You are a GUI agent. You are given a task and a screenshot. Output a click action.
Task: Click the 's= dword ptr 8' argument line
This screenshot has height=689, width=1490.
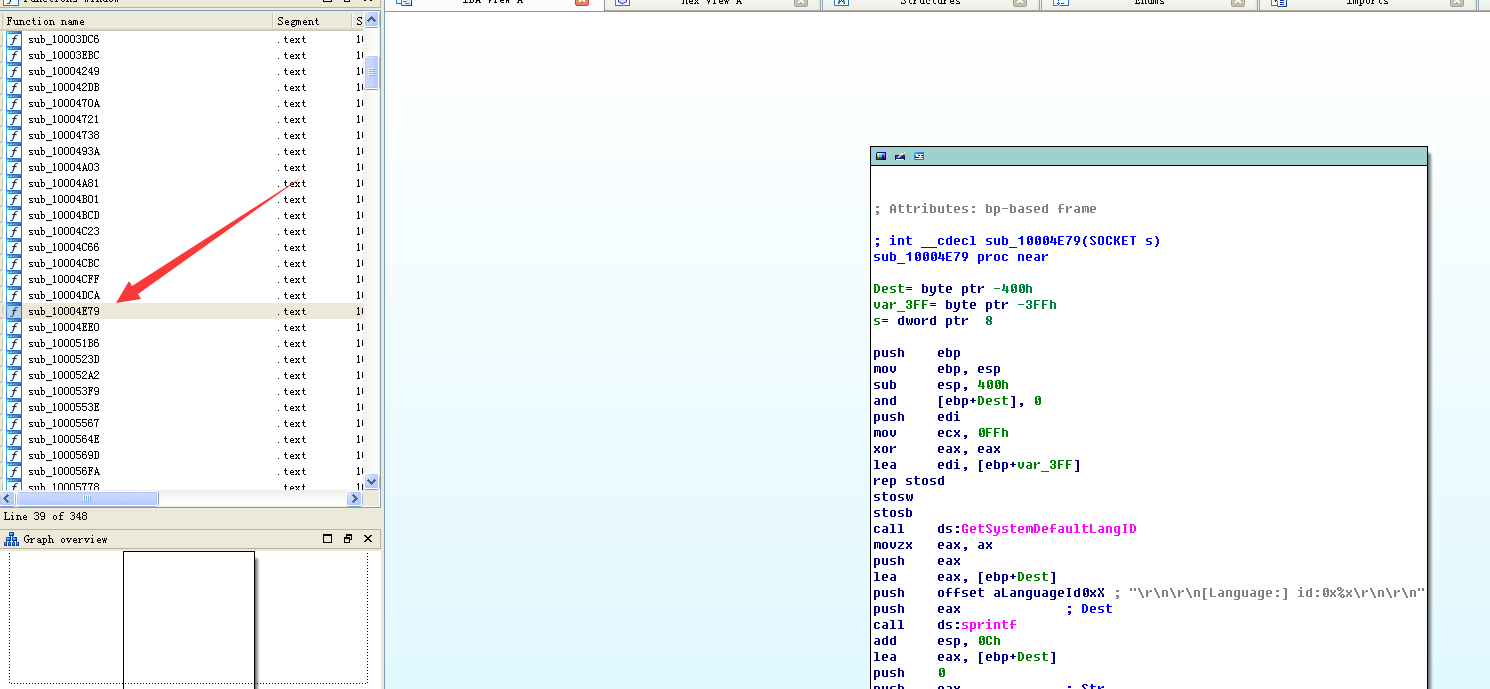tap(933, 321)
